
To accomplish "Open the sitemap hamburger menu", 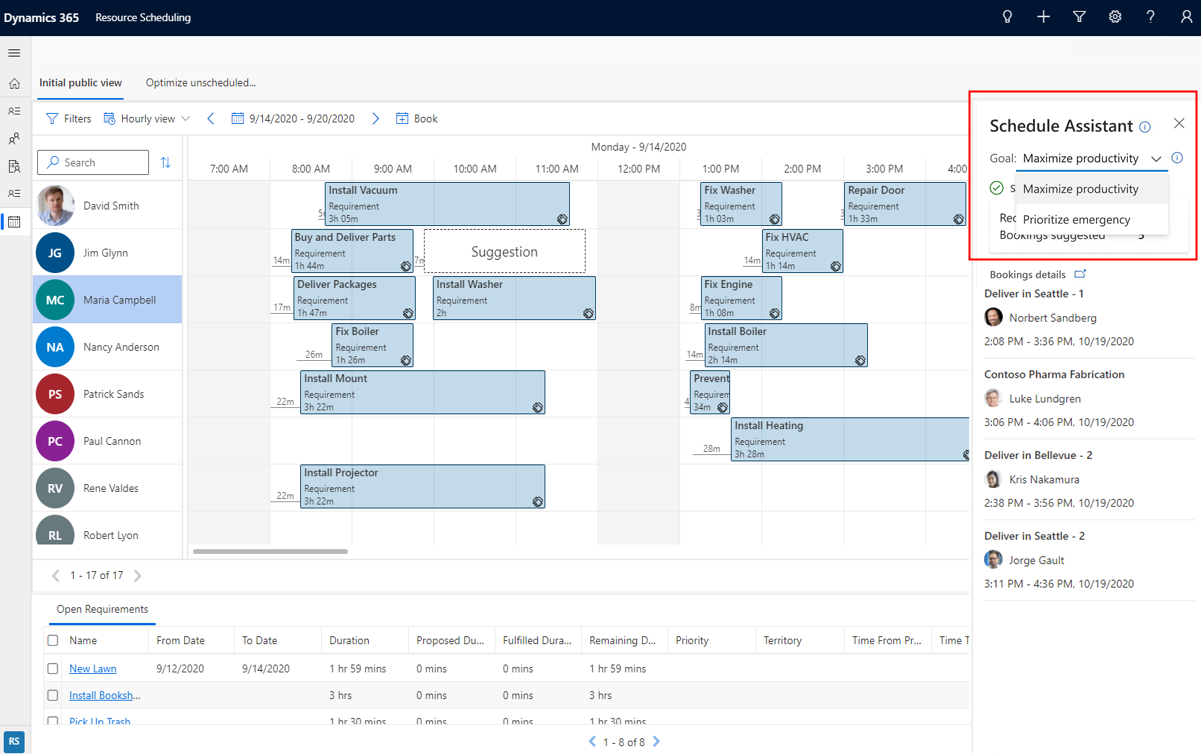I will pos(13,53).
